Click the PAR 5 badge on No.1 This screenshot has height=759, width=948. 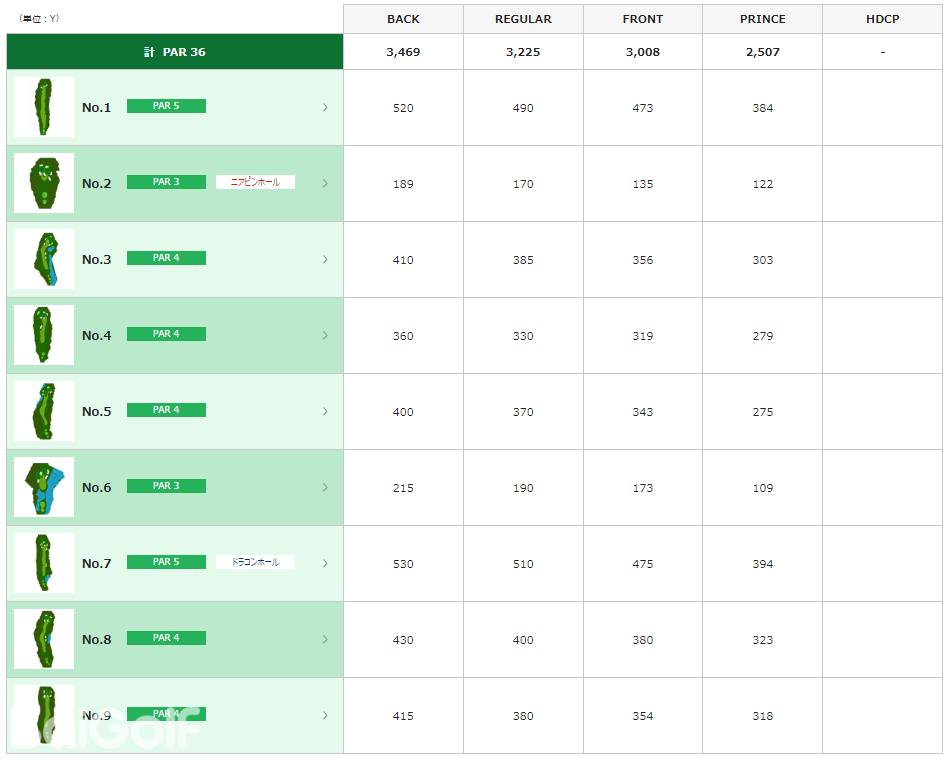[x=166, y=106]
